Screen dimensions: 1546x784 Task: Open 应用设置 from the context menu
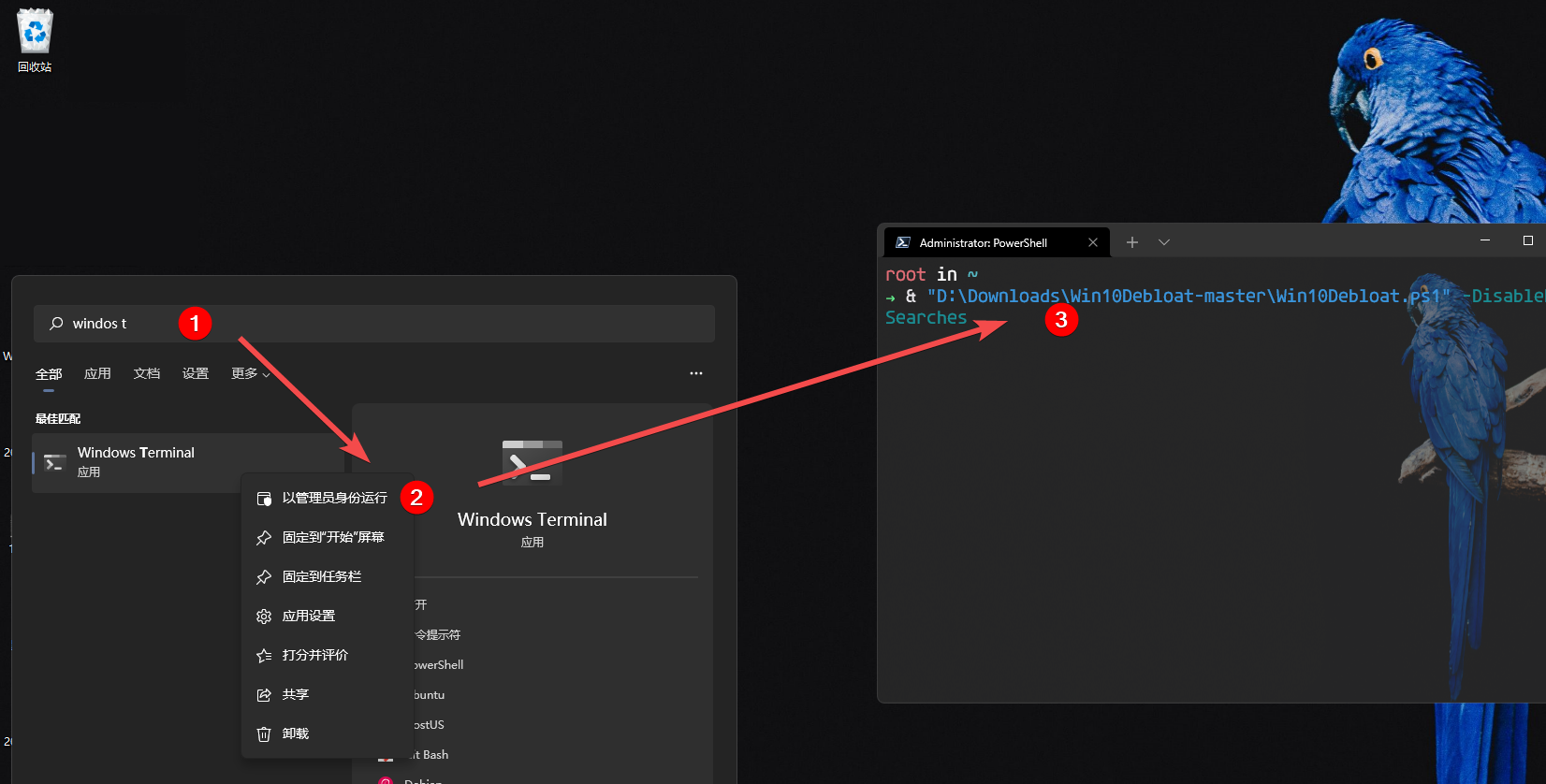point(328,617)
